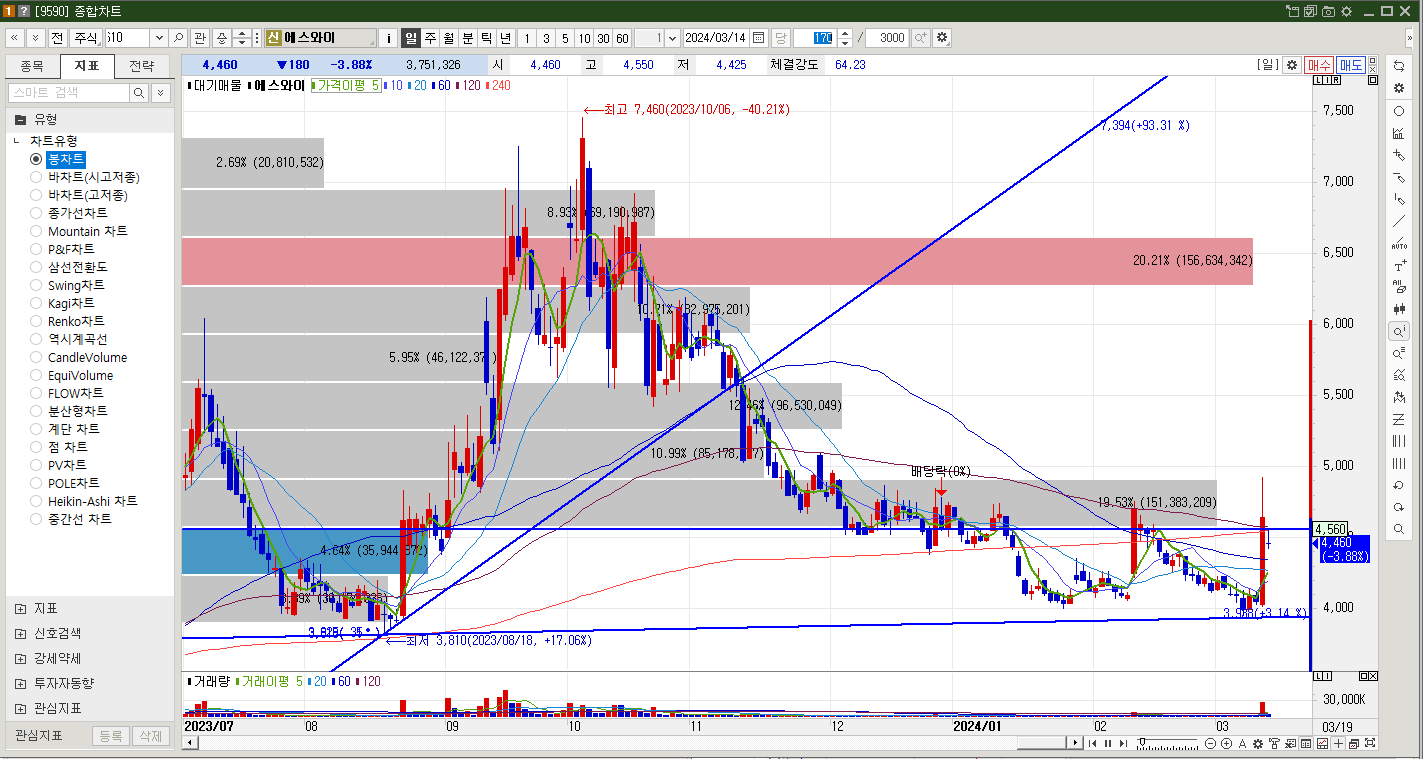Screen dimensions: 1423x759
Task: Click the bar count field showing 170
Action: (x=814, y=37)
